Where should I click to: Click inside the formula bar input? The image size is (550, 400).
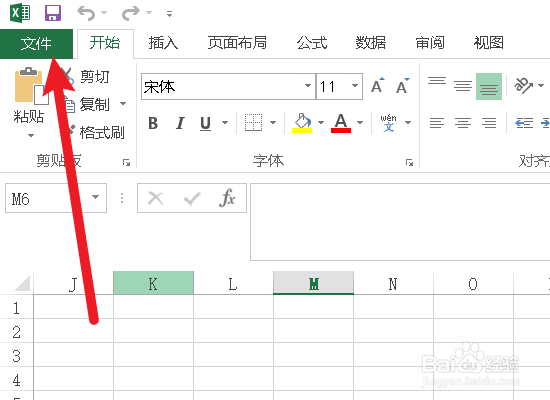pyautogui.click(x=400, y=222)
